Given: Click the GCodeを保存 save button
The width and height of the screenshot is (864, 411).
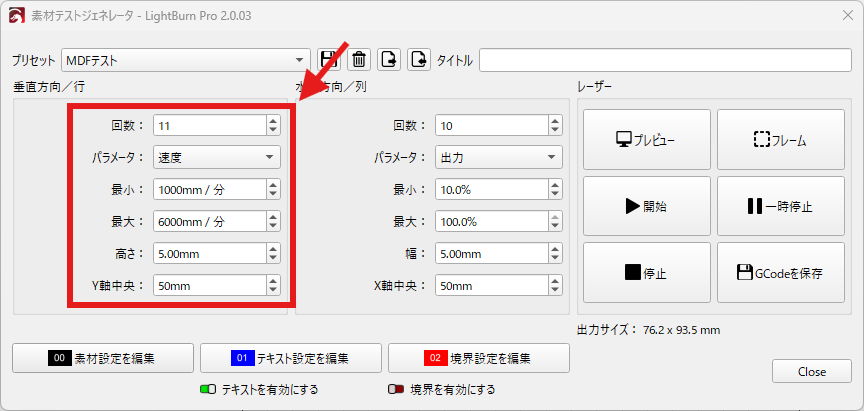Looking at the screenshot, I should click(780, 272).
